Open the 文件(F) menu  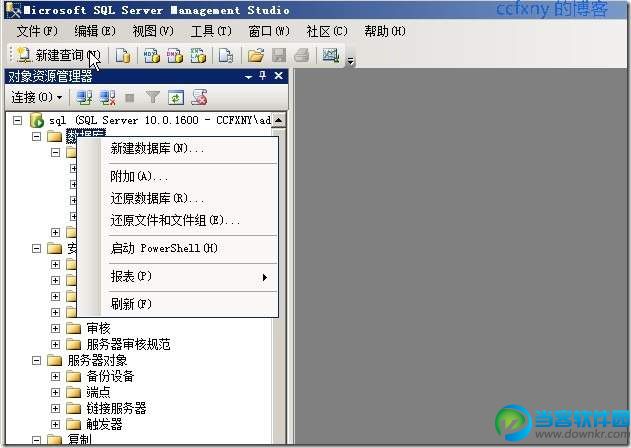point(37,31)
